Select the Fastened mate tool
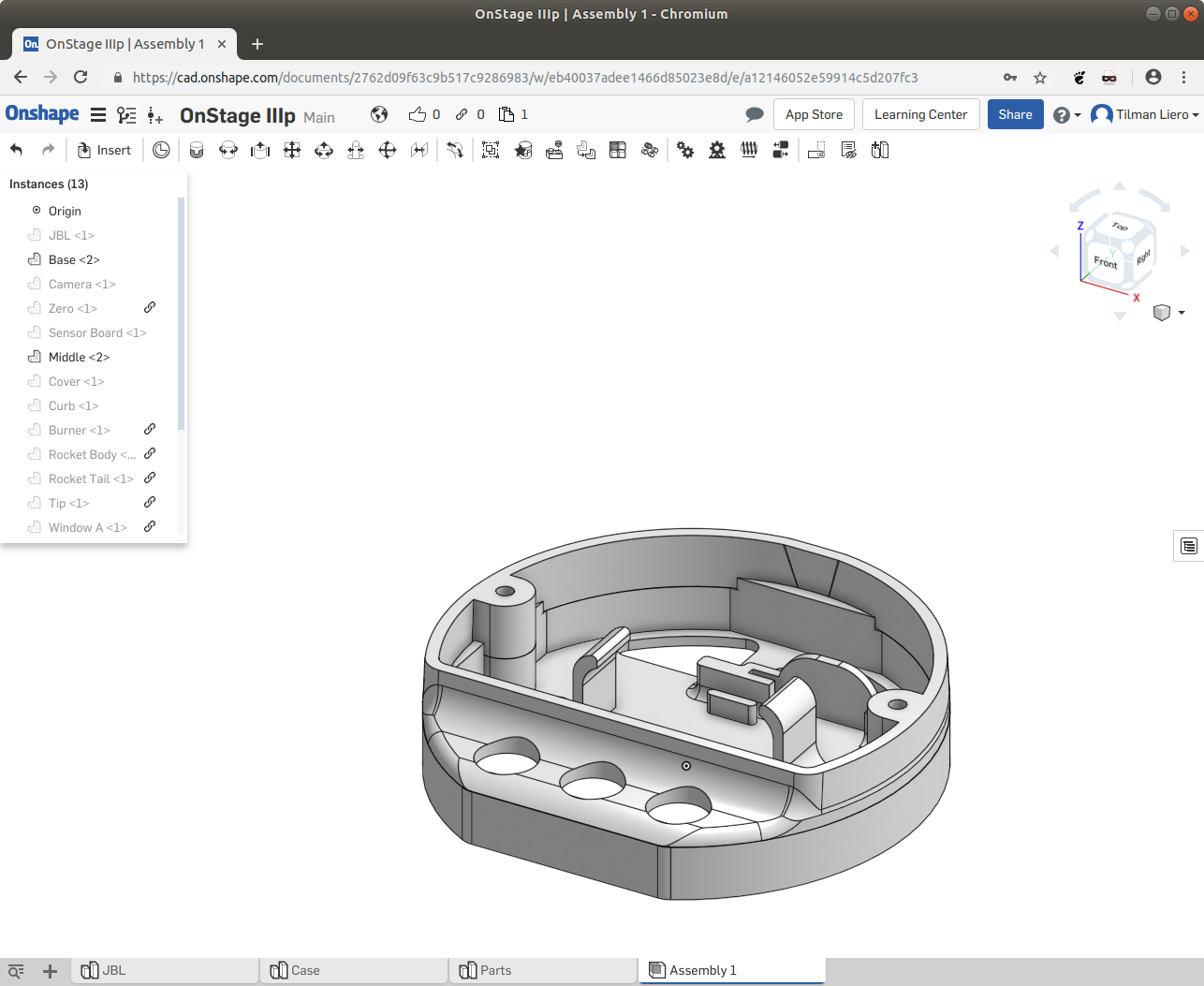This screenshot has width=1204, height=986. point(197,150)
